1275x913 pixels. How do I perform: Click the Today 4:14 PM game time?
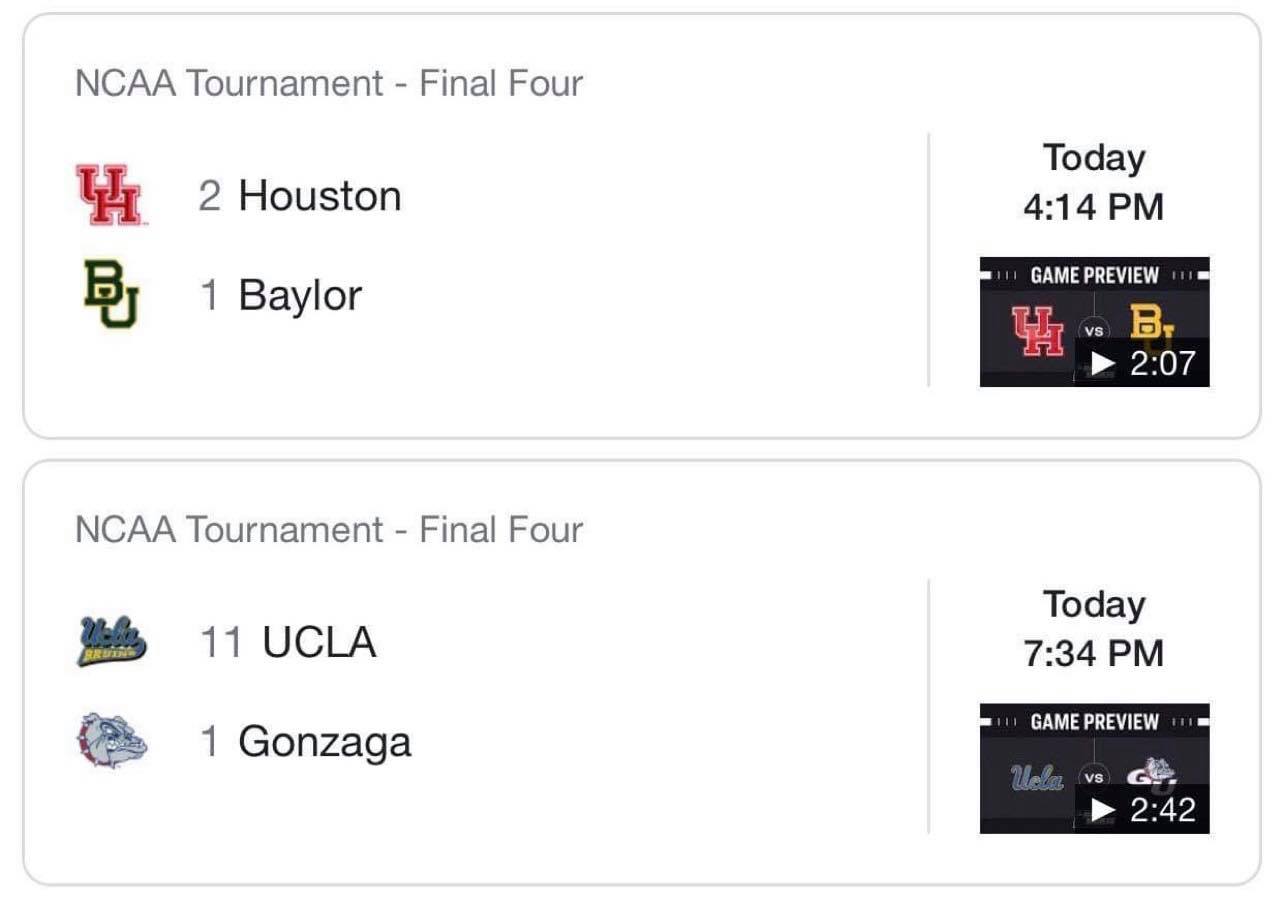click(1093, 183)
